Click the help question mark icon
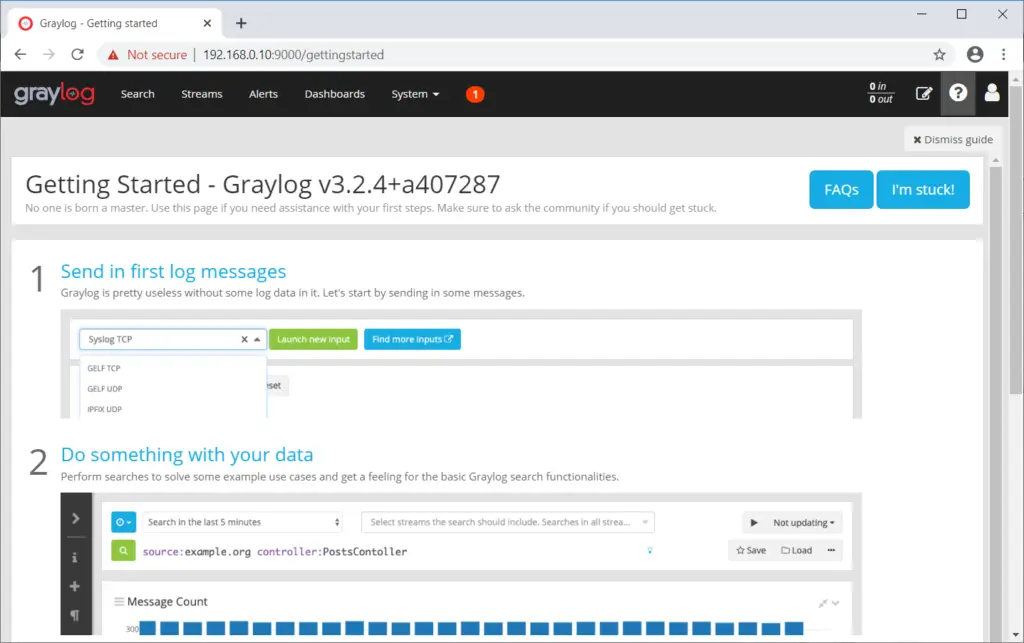The width and height of the screenshot is (1024, 643). pos(958,93)
